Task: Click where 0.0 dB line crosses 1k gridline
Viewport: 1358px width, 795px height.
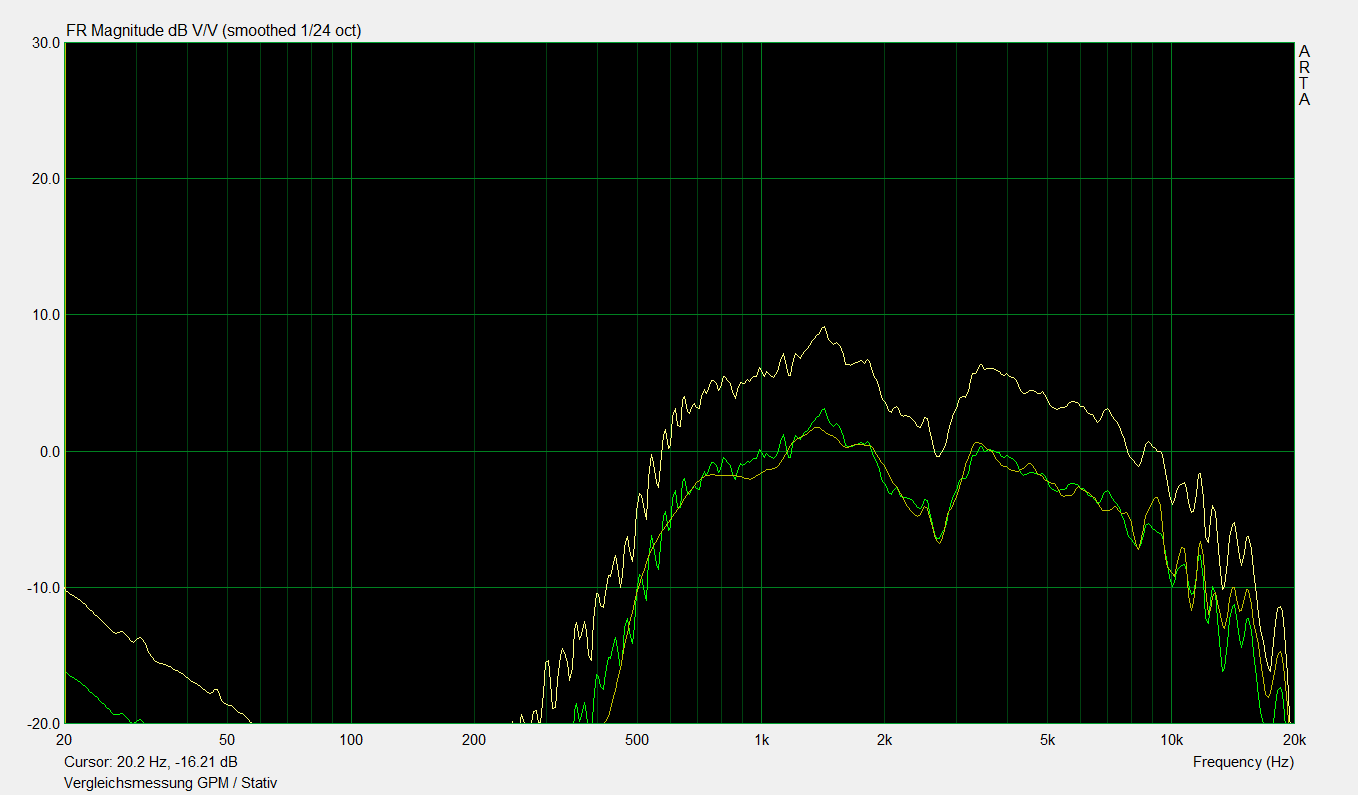Action: [761, 451]
